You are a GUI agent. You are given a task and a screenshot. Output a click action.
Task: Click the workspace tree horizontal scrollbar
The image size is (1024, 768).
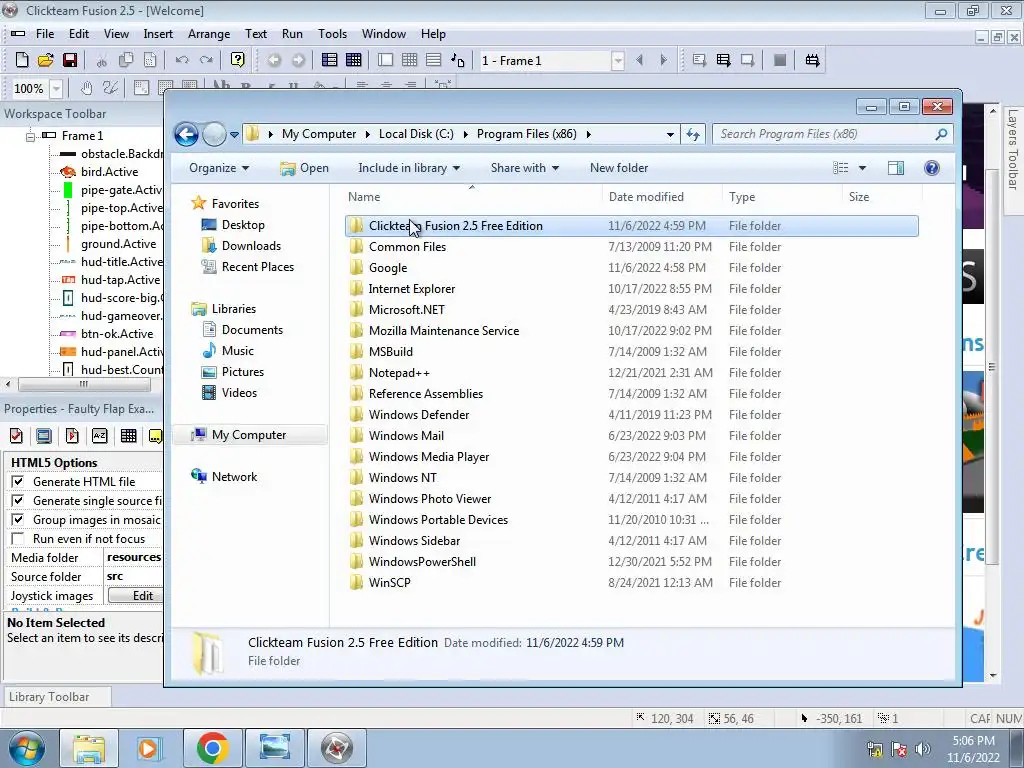83,384
